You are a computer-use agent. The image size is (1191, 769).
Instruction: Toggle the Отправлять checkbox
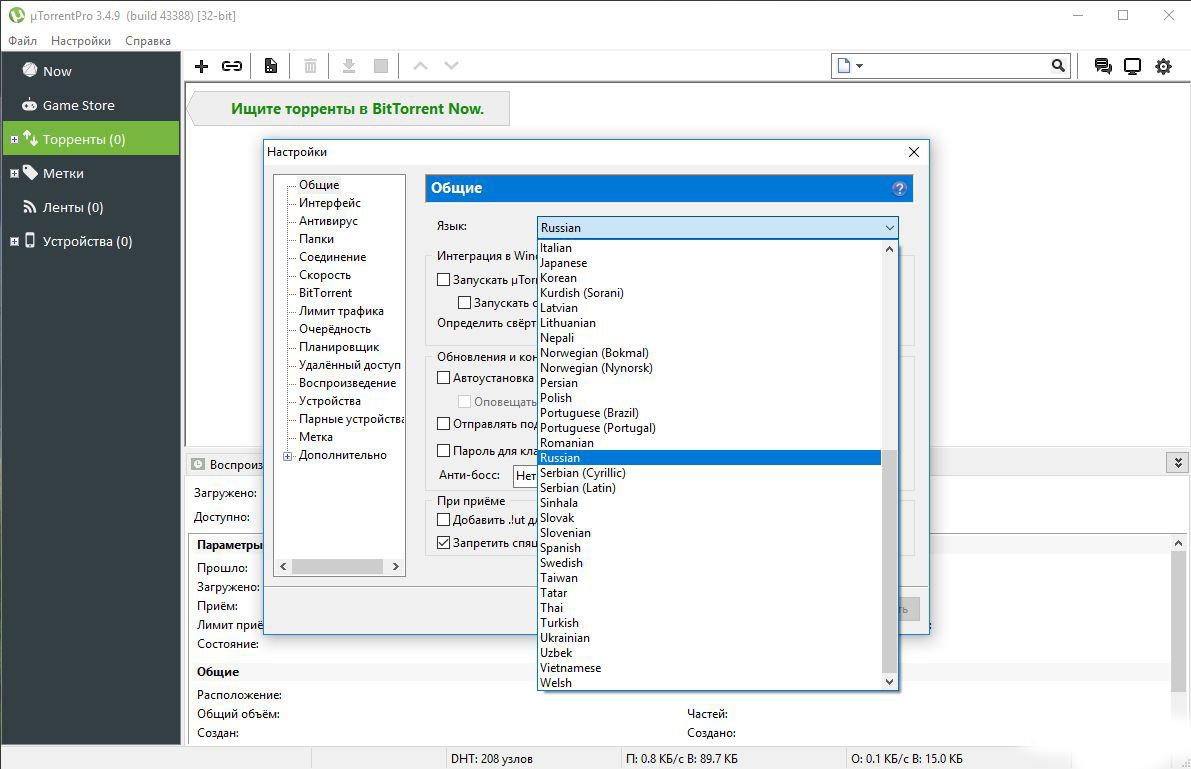tap(444, 424)
